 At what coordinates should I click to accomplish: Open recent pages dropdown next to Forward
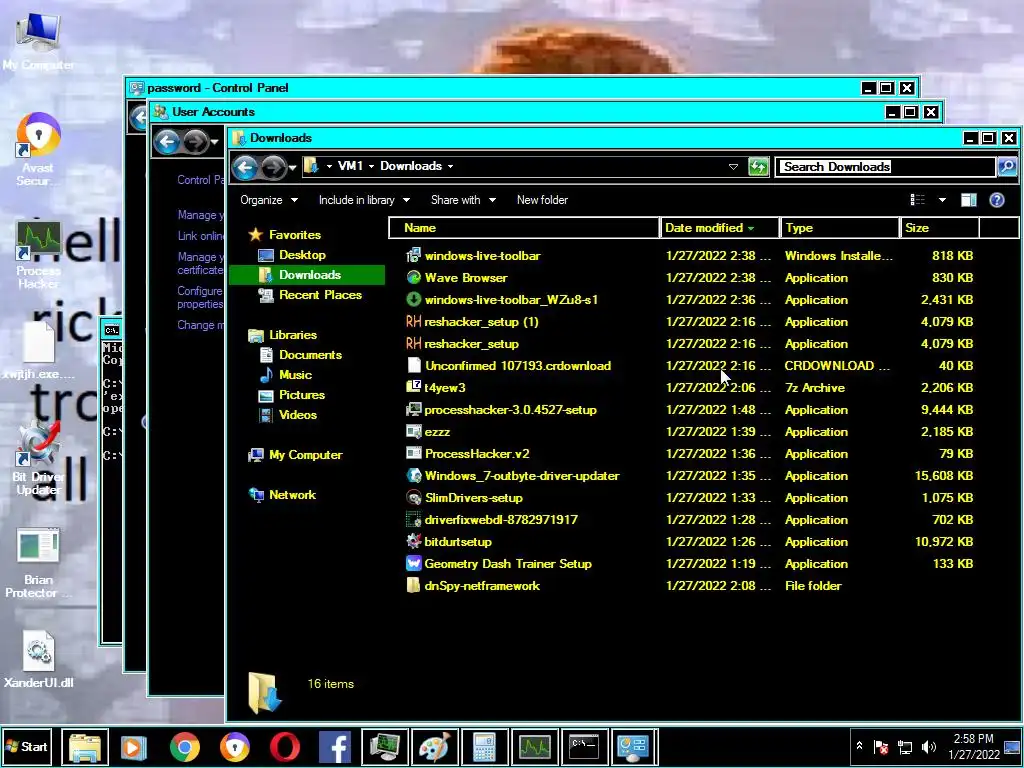click(293, 168)
